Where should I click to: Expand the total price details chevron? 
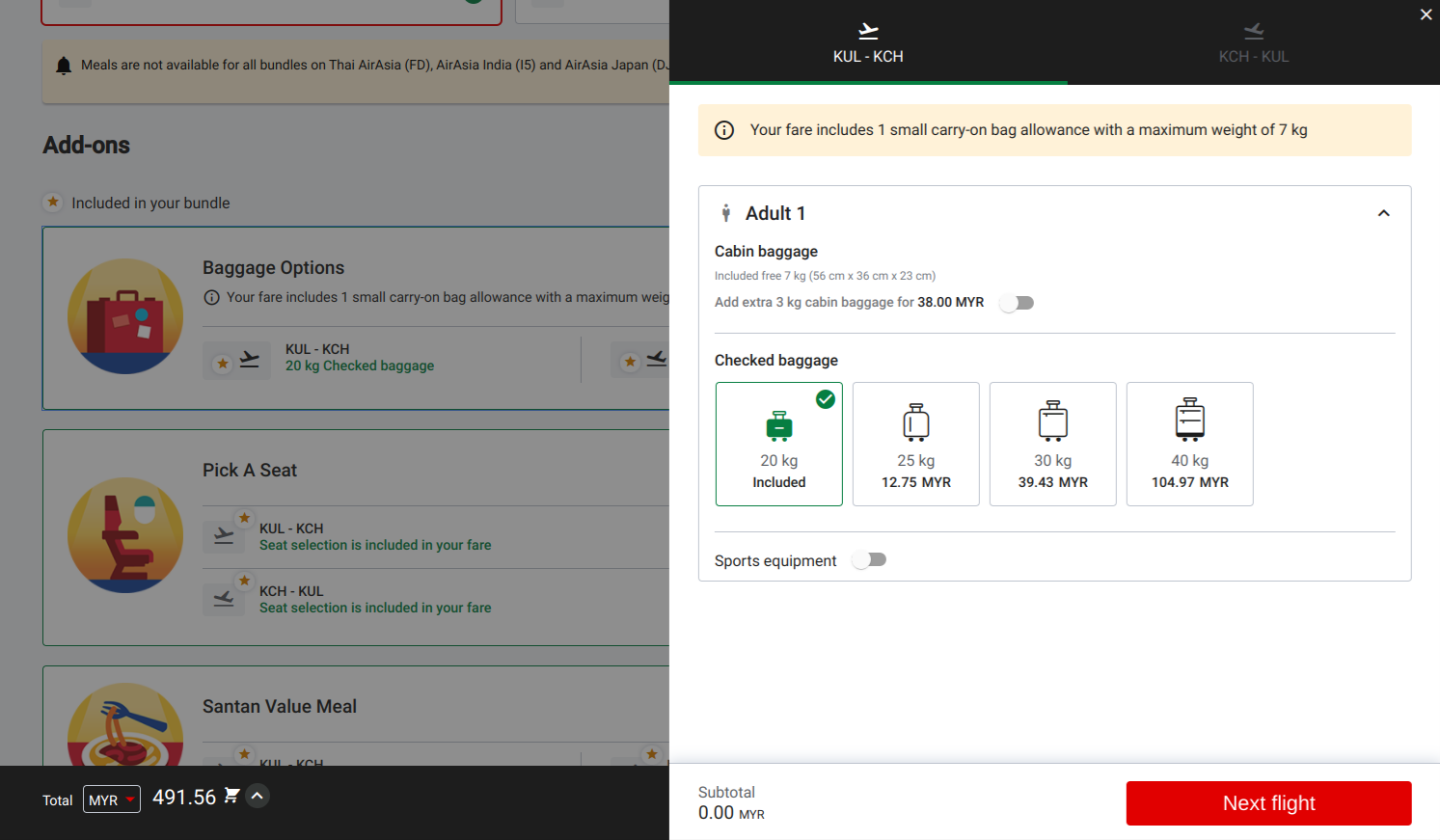(258, 796)
